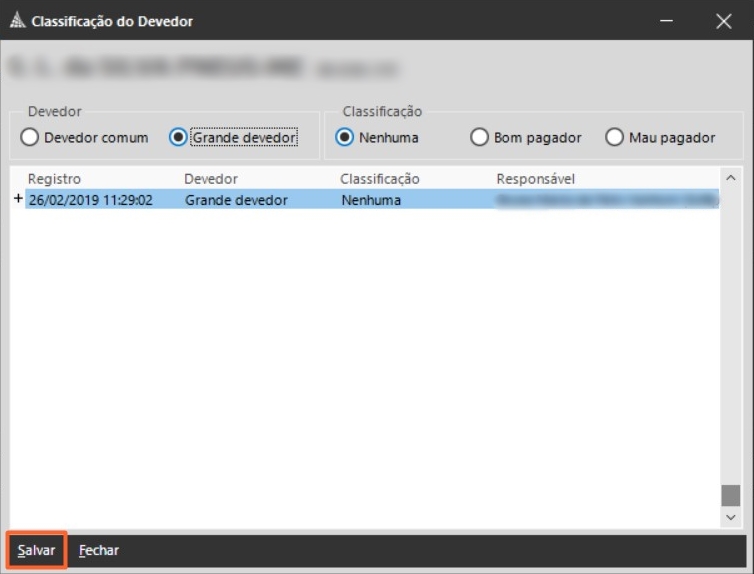Screen dimensions: 754x574
Task: Choose Mau pagador classification
Action: point(660,137)
